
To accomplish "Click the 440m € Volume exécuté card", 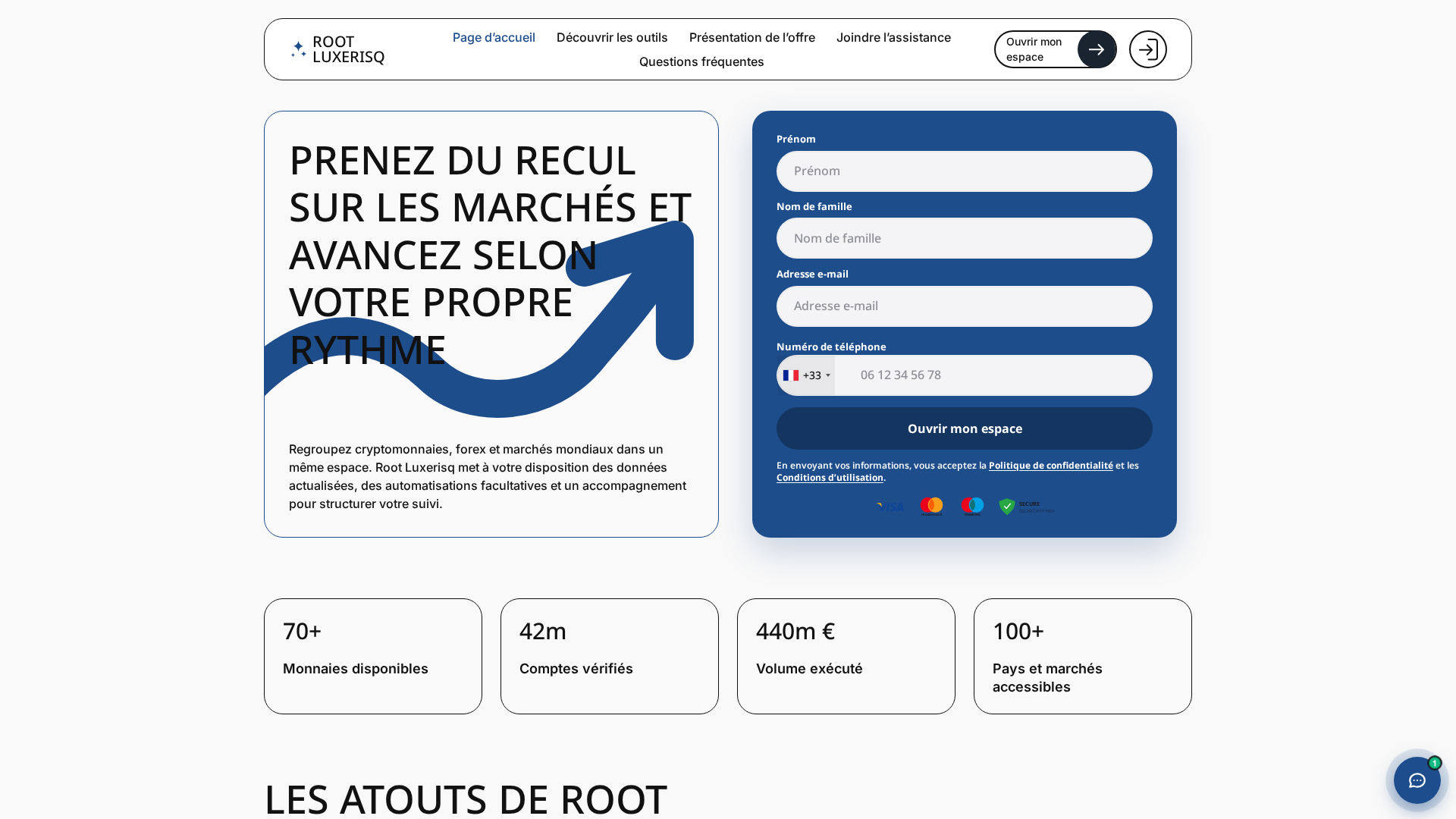I will (846, 656).
